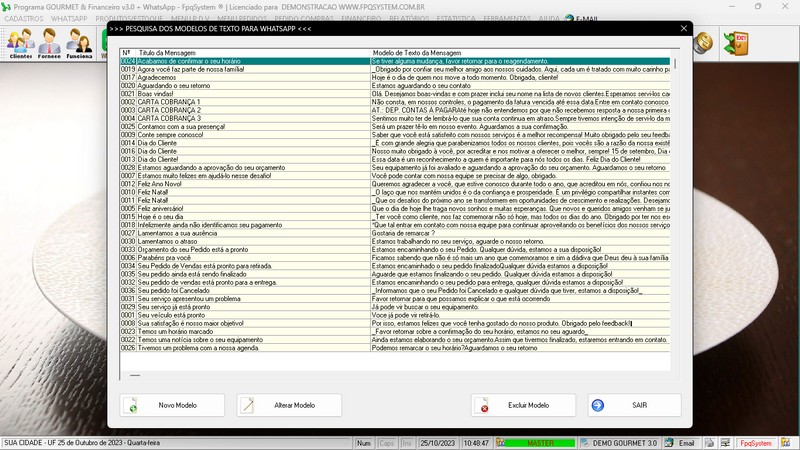Click the Novo Modelo button

click(172, 405)
